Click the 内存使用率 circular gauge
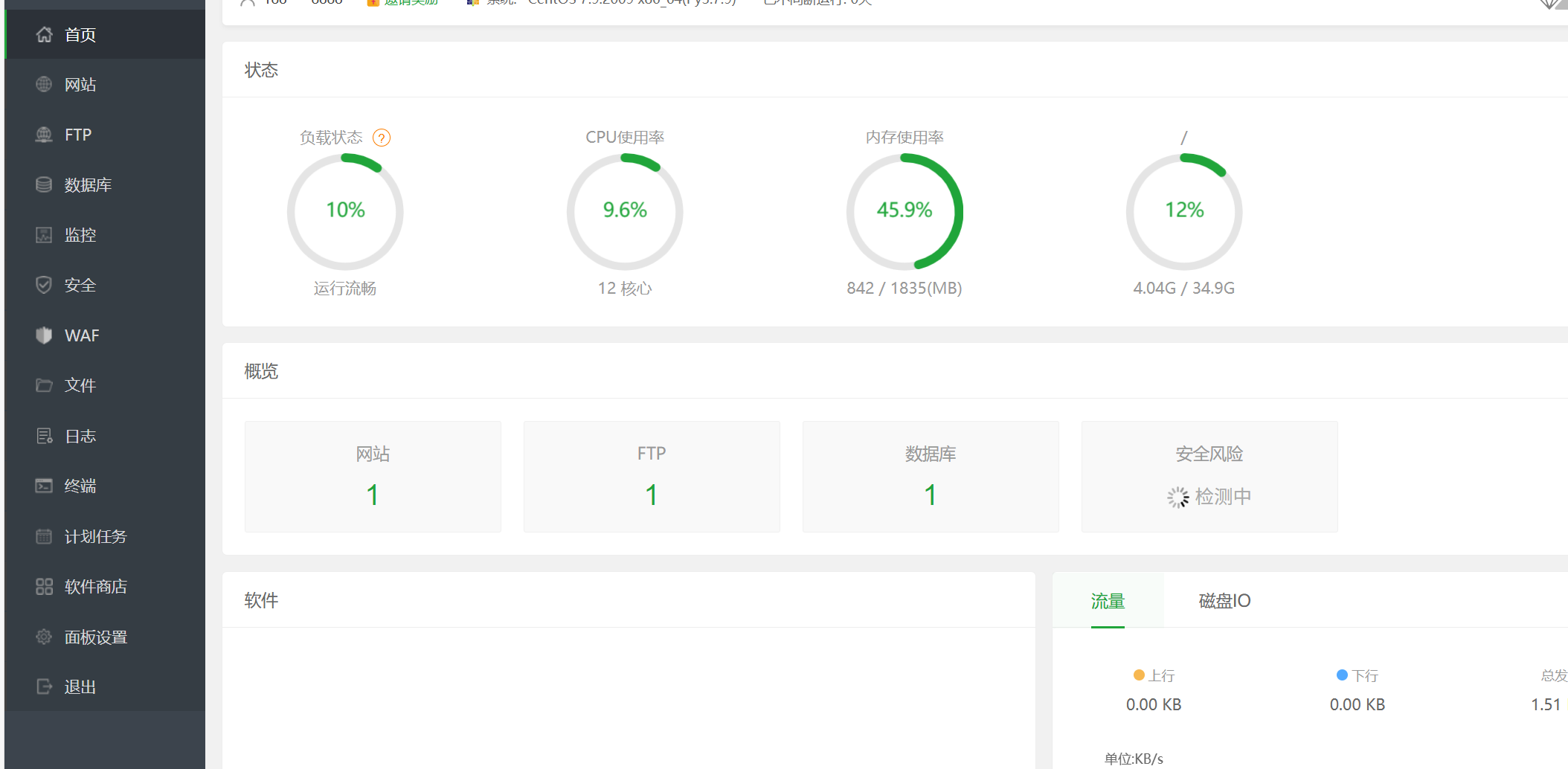Viewport: 1568px width, 769px height. pos(905,211)
